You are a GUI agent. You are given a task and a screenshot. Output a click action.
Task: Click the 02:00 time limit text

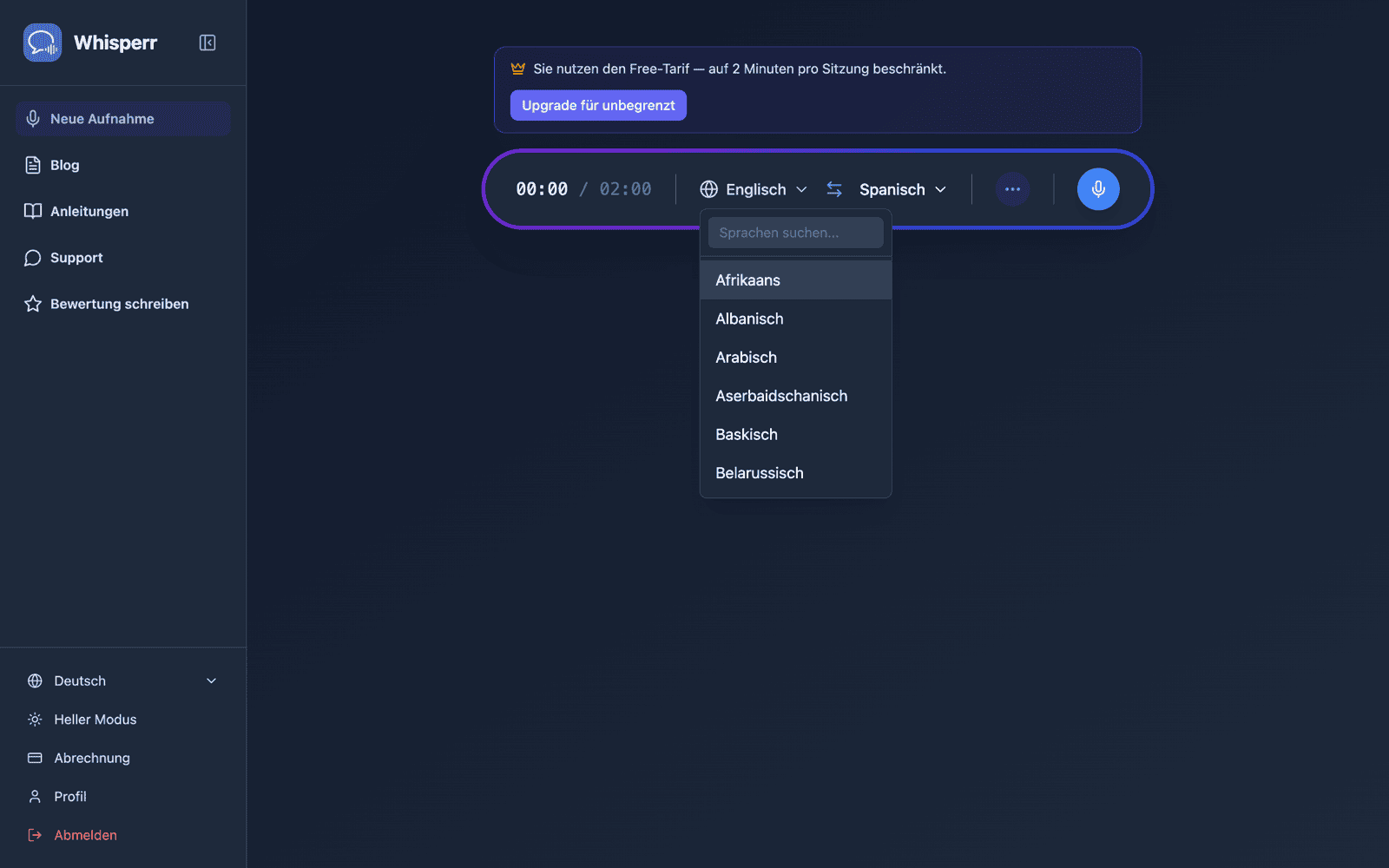tap(625, 189)
